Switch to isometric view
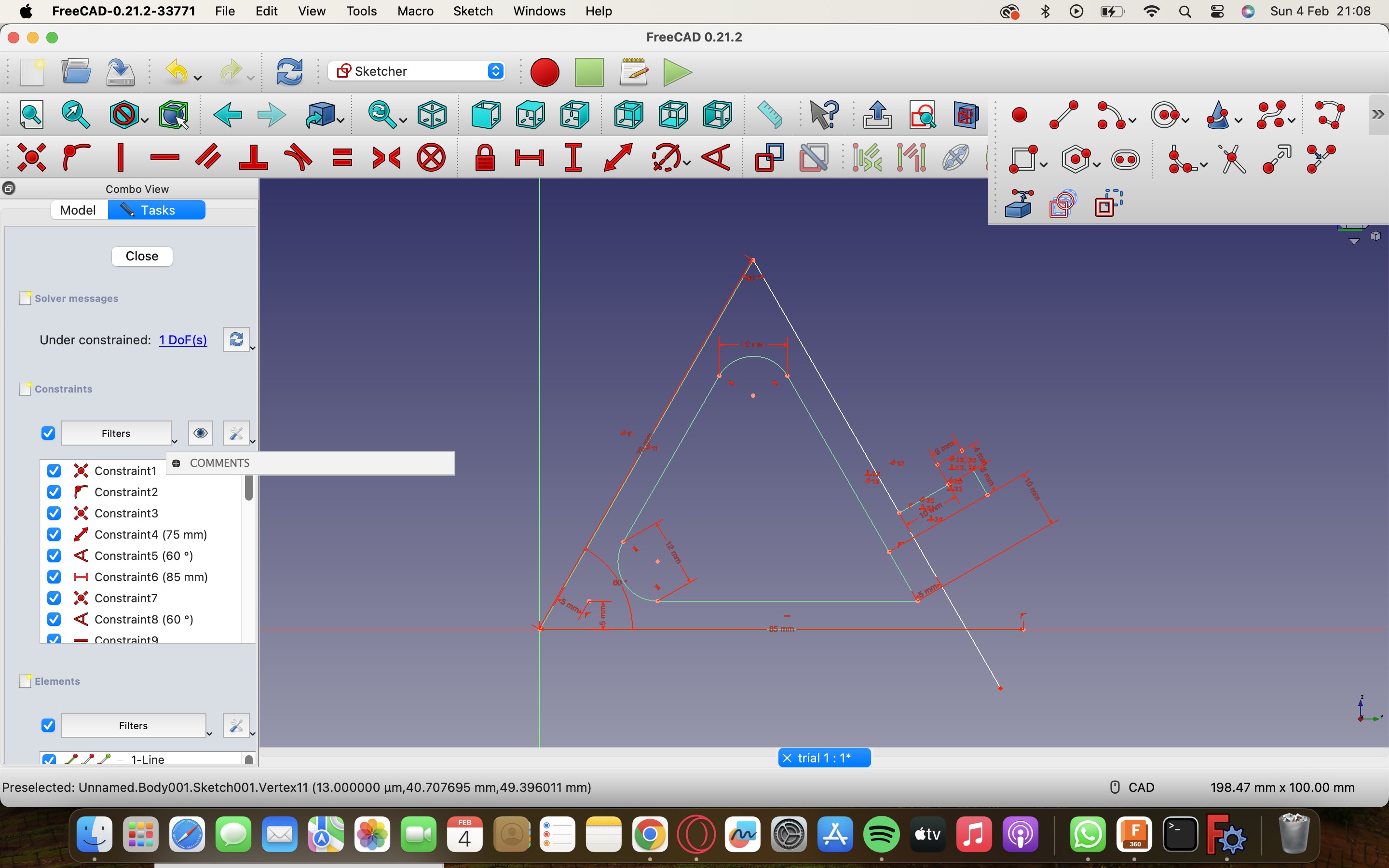1389x868 pixels. 432,115
